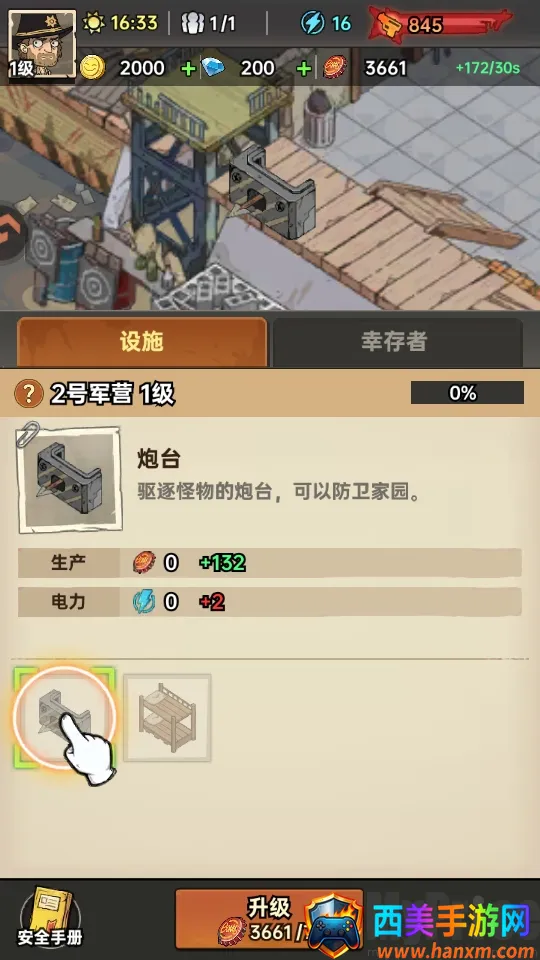Select the 设施 tab

click(x=142, y=342)
